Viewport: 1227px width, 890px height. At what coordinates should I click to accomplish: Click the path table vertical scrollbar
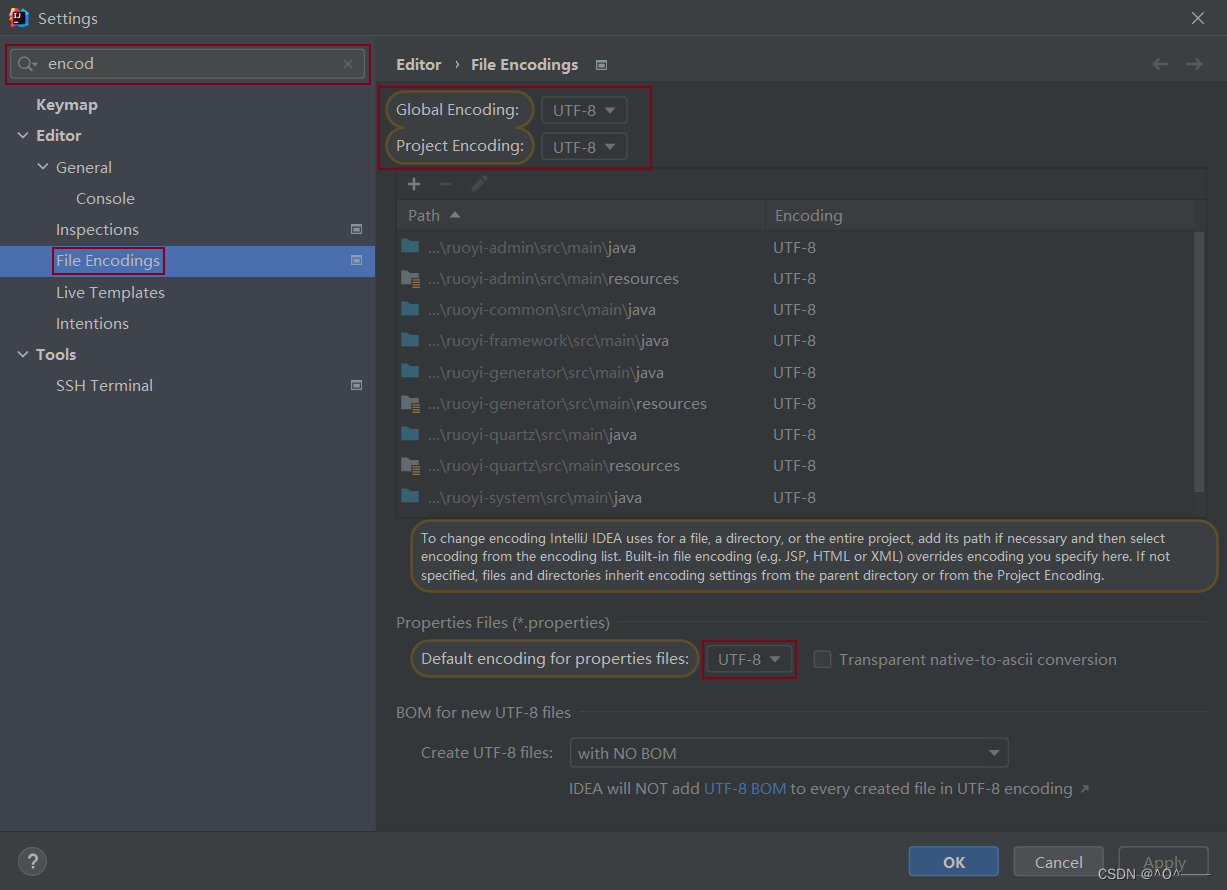(x=1200, y=361)
